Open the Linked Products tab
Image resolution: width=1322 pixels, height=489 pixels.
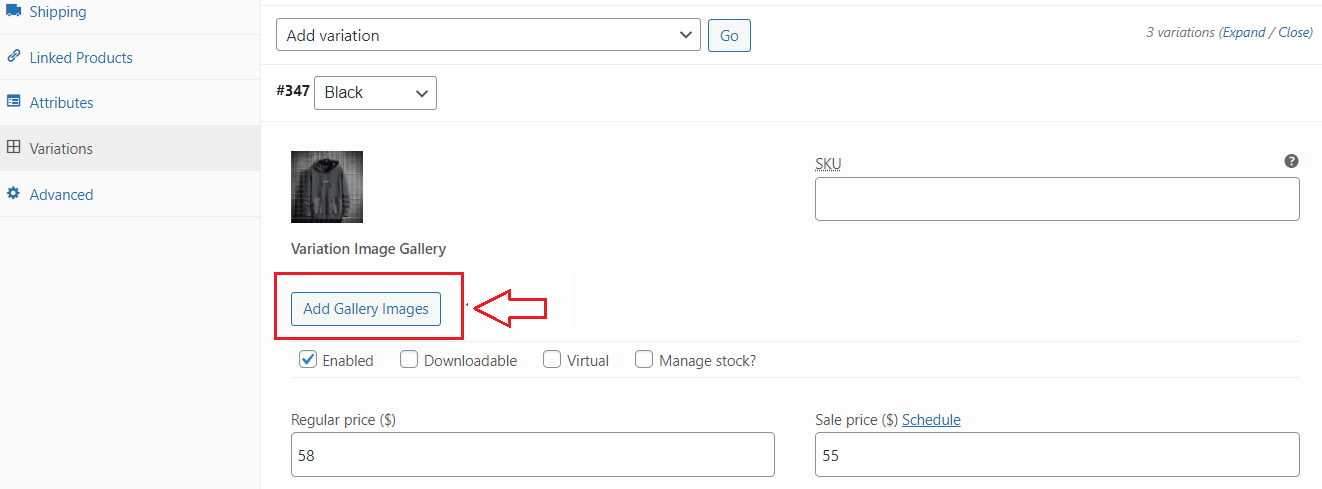(x=81, y=57)
